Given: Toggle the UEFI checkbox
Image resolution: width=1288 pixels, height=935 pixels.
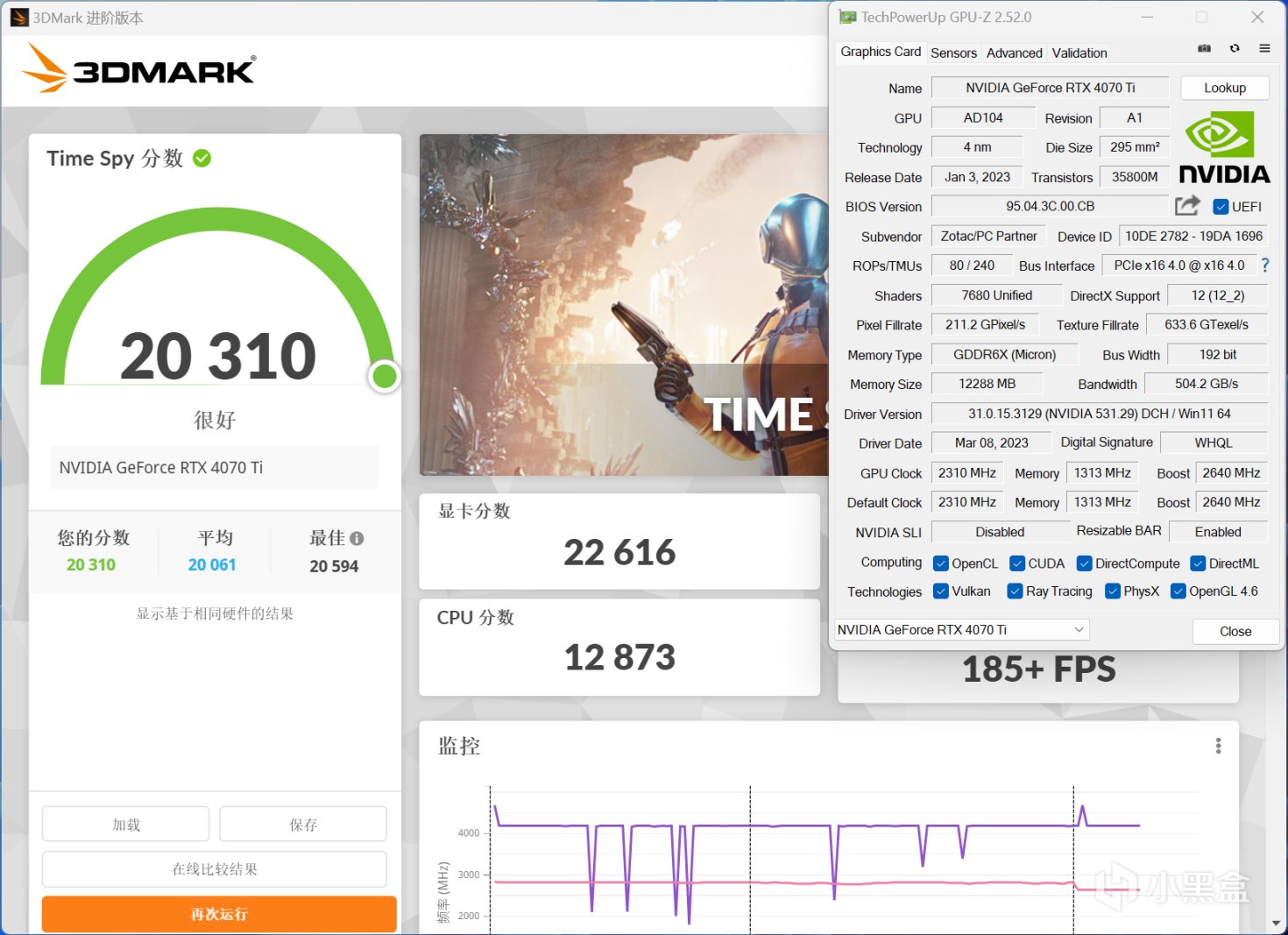Looking at the screenshot, I should [1220, 207].
